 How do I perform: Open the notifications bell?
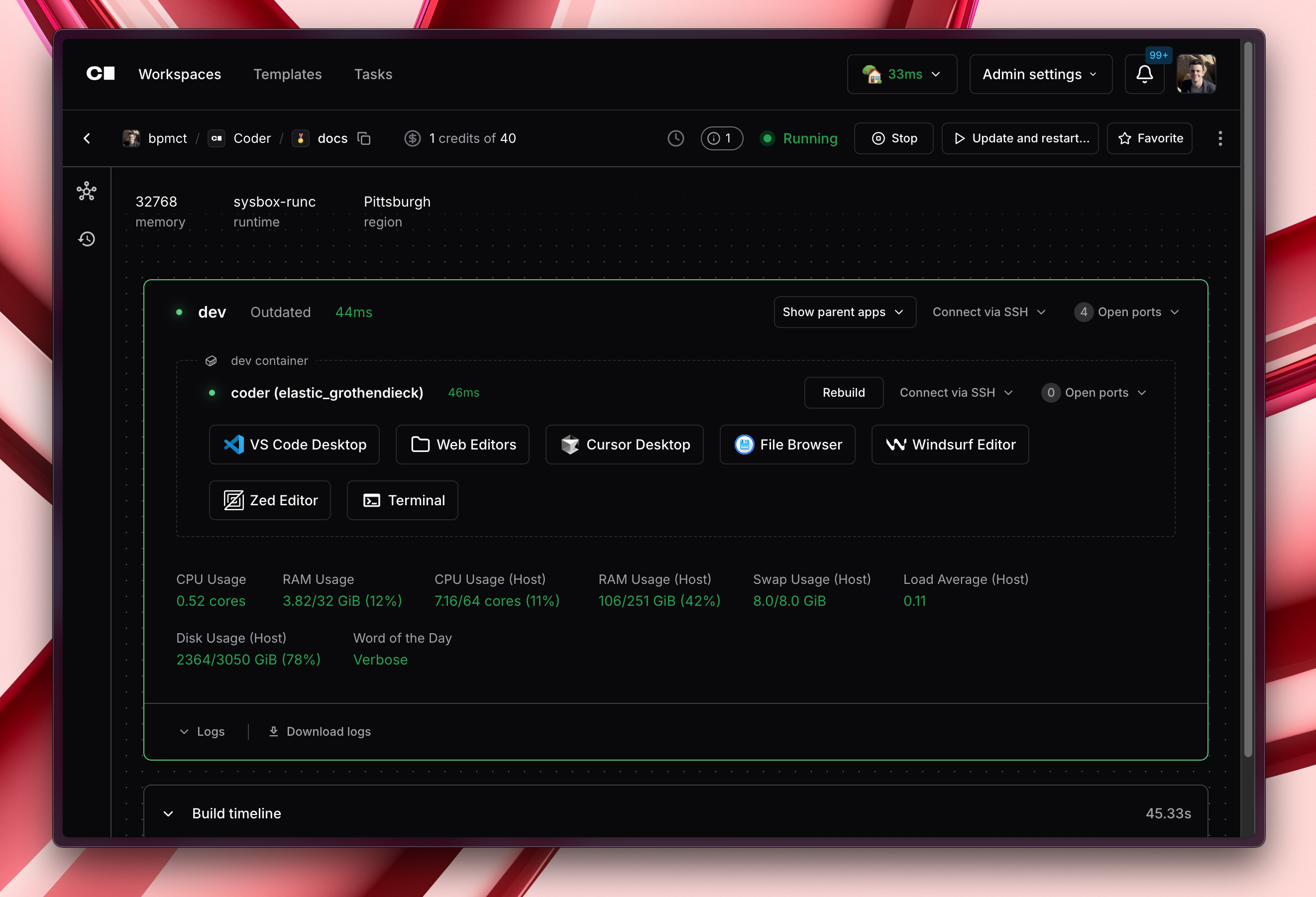[1144, 74]
